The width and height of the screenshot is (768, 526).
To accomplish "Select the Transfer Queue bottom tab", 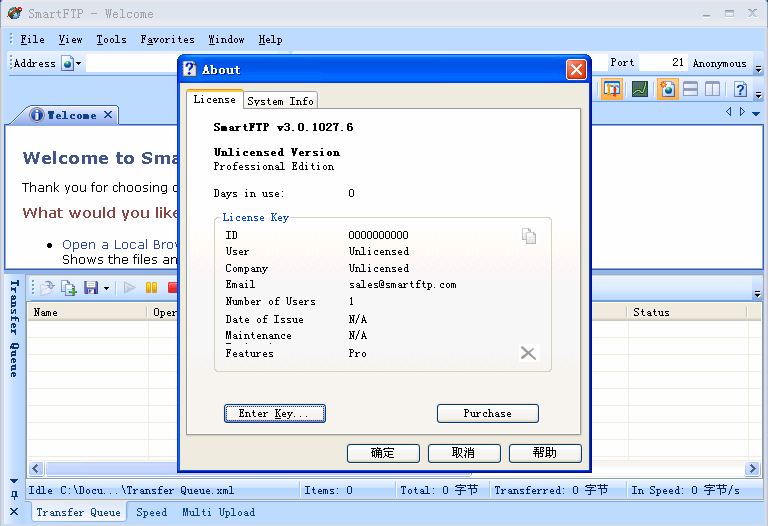I will point(78,512).
